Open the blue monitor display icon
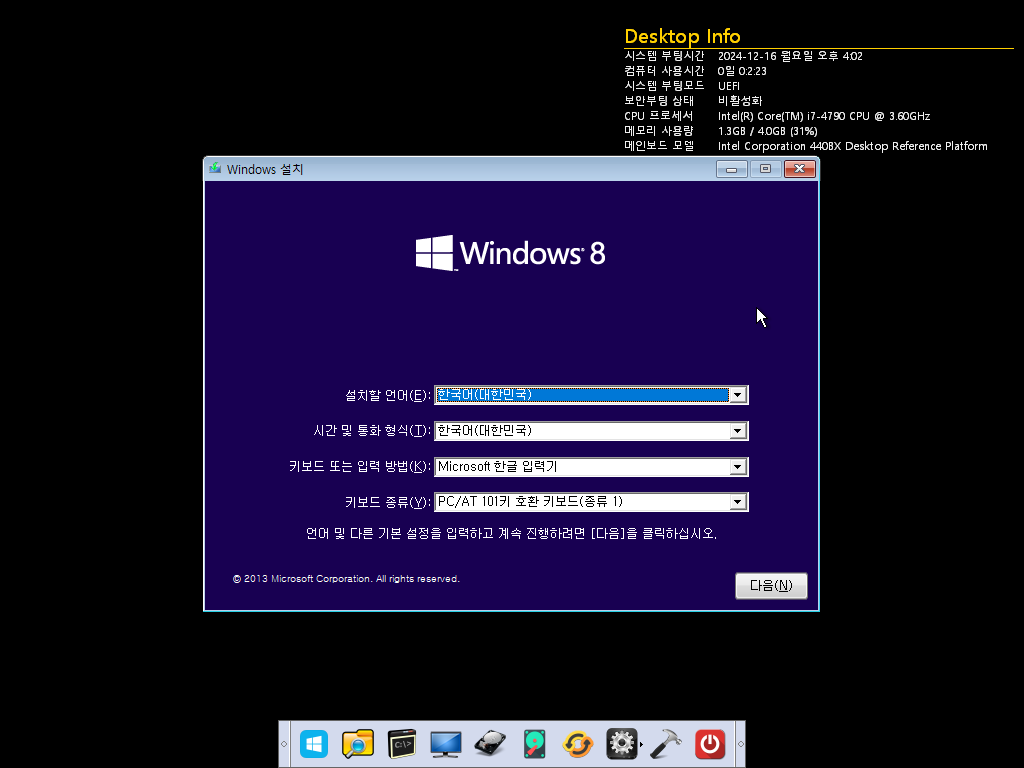The width and height of the screenshot is (1024, 768). click(x=445, y=744)
